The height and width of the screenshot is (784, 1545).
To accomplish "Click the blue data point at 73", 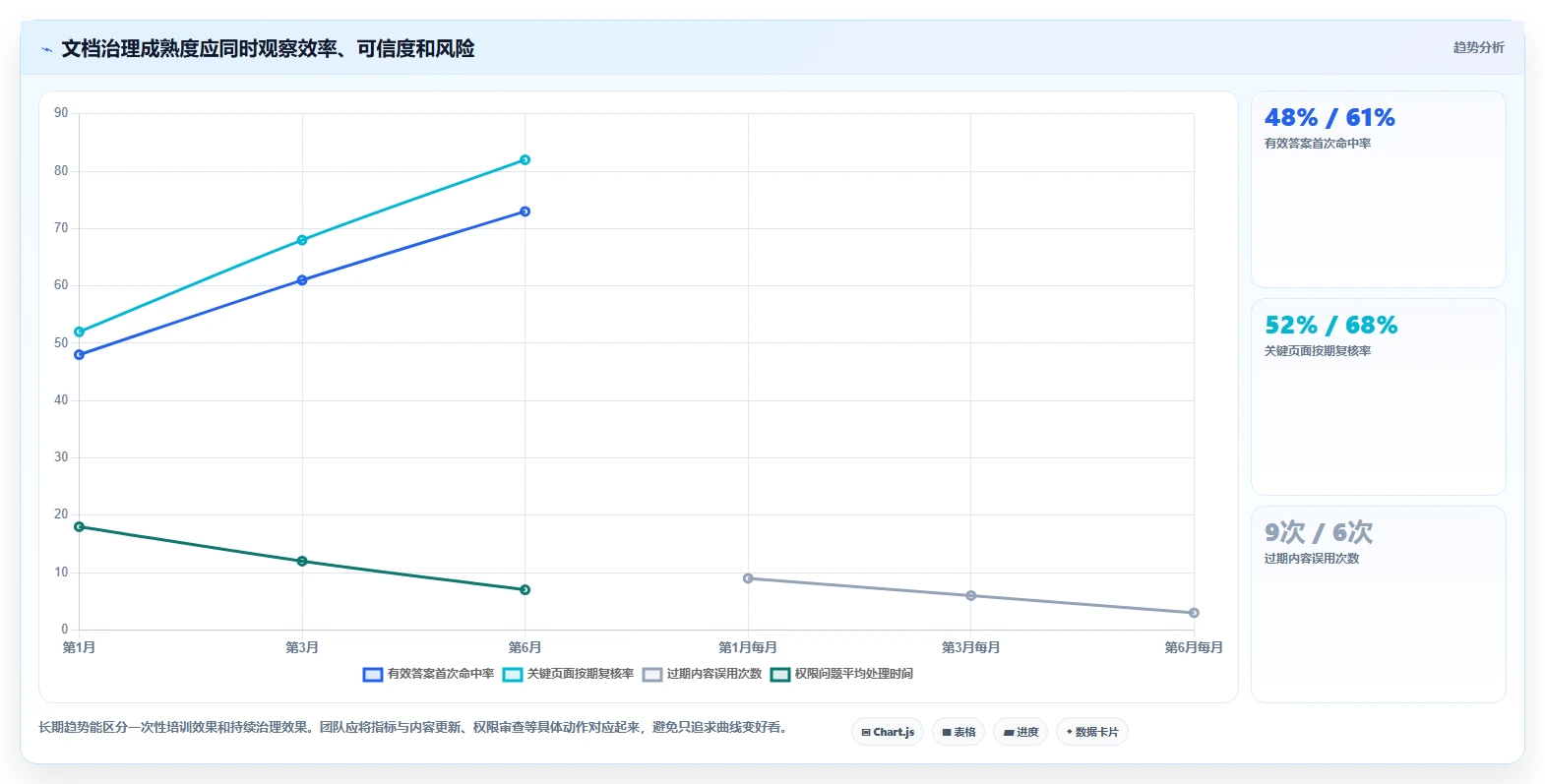I will tap(525, 211).
